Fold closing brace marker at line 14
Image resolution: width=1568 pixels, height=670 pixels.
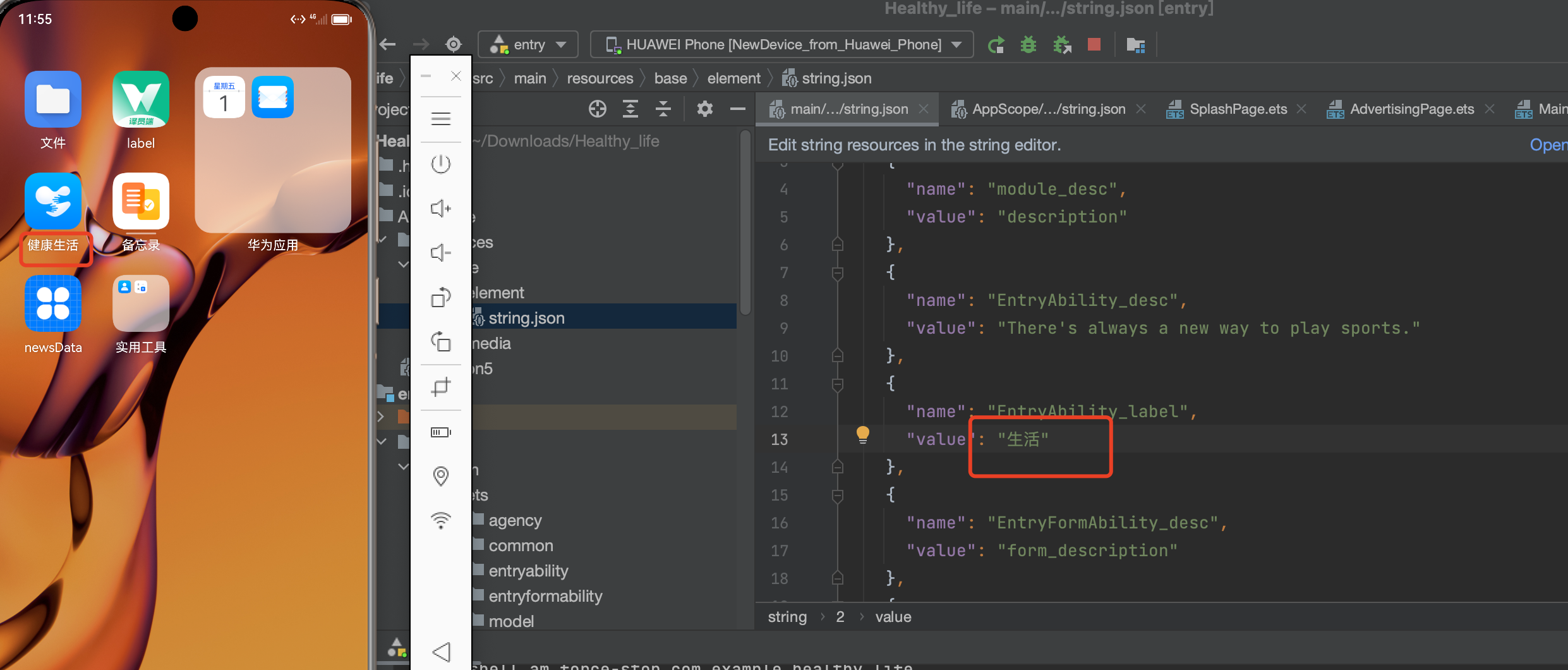click(x=838, y=466)
